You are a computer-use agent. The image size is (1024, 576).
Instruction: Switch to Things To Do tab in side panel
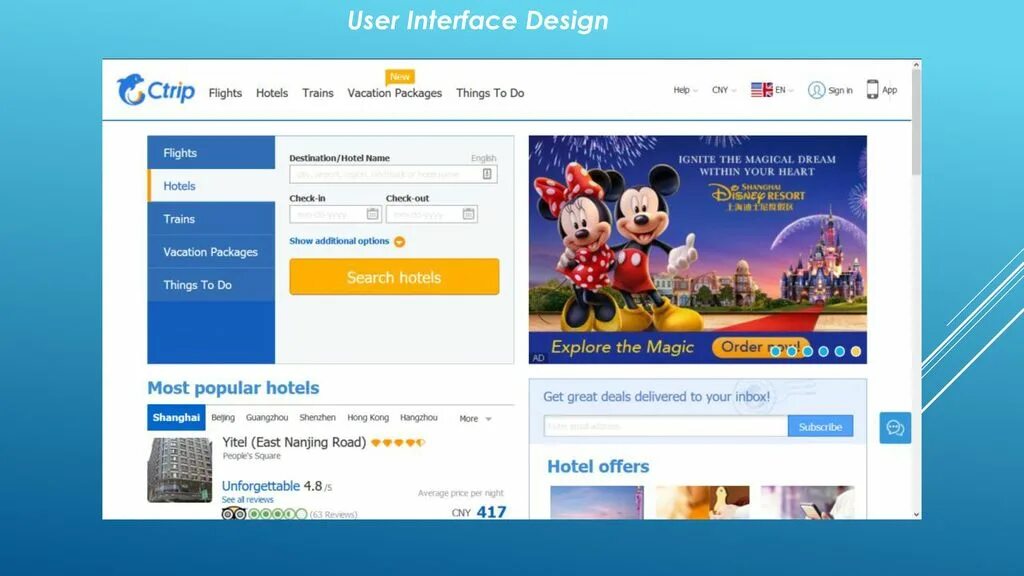[x=211, y=285]
